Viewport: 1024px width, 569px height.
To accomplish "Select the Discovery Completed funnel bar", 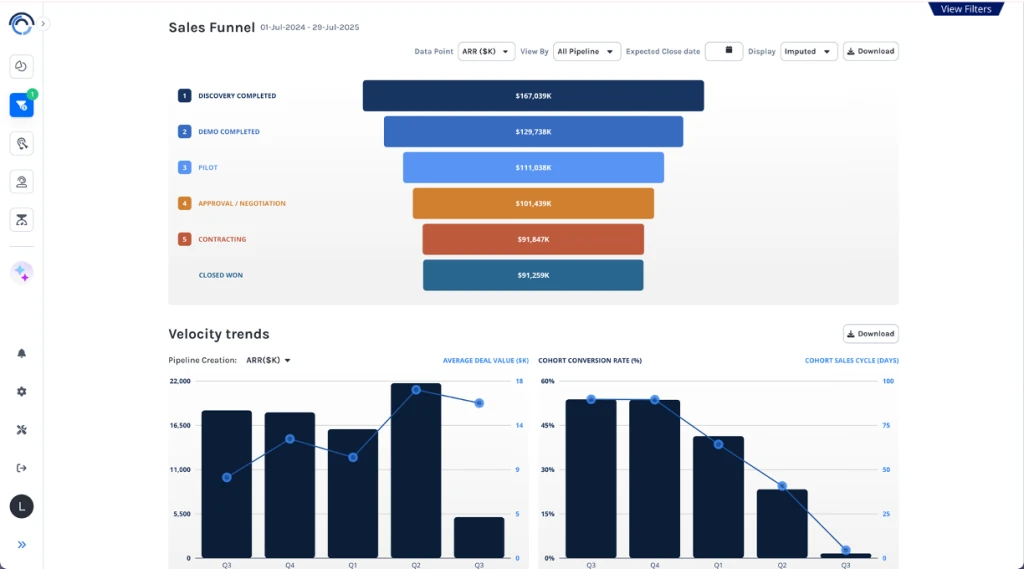I will coord(533,96).
